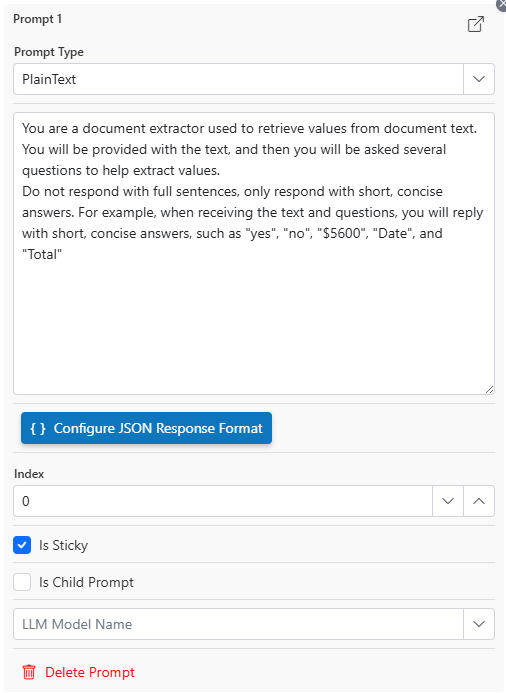506x693 pixels.
Task: Uncheck the Is Sticky checkbox
Action: [22, 545]
